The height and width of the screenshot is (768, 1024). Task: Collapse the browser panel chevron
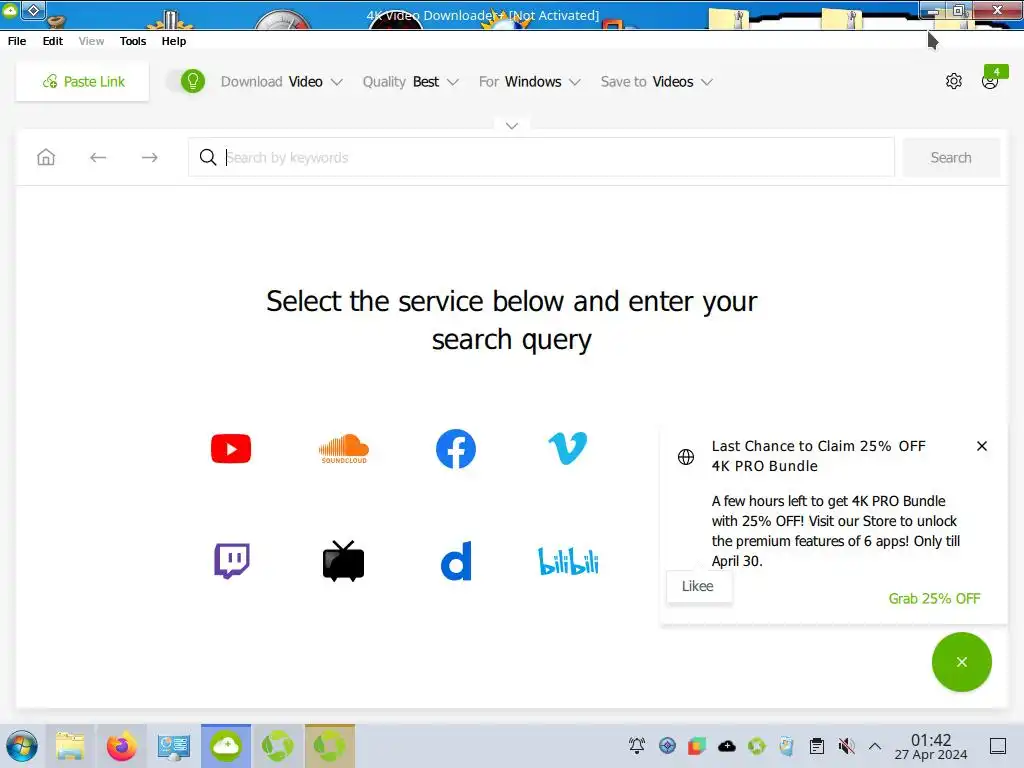point(512,125)
